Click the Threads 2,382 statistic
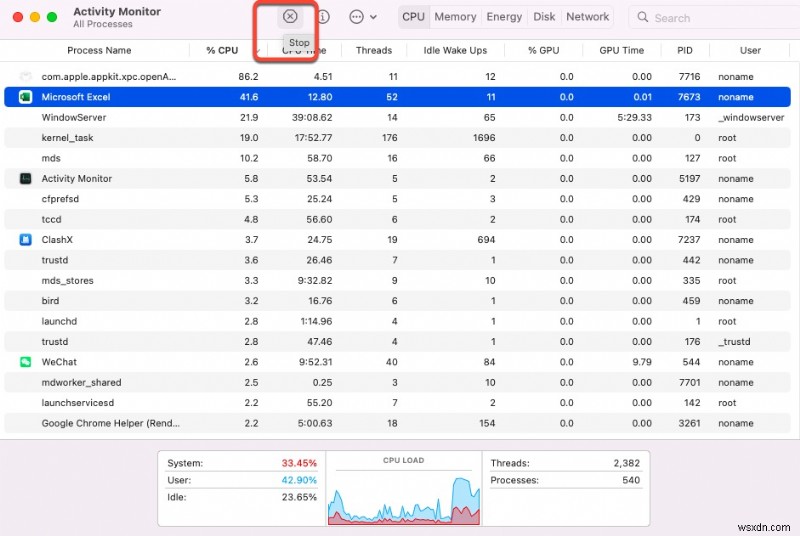 (x=565, y=463)
